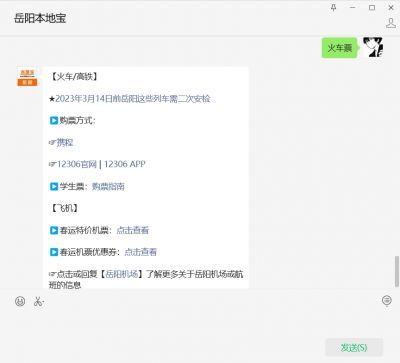The width and height of the screenshot is (400, 363).
Task: Click the 火车票 sent message bubble
Action: click(339, 48)
